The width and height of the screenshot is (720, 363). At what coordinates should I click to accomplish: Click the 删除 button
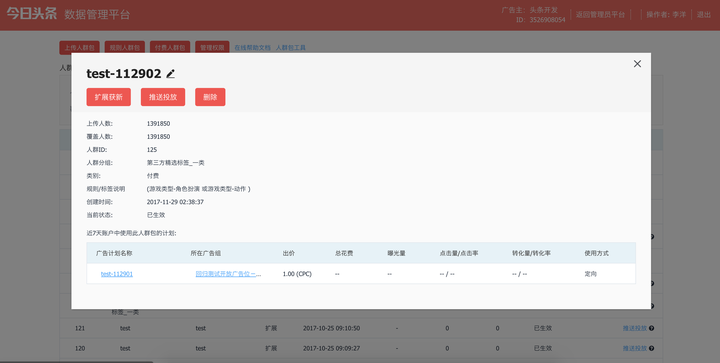click(x=210, y=97)
